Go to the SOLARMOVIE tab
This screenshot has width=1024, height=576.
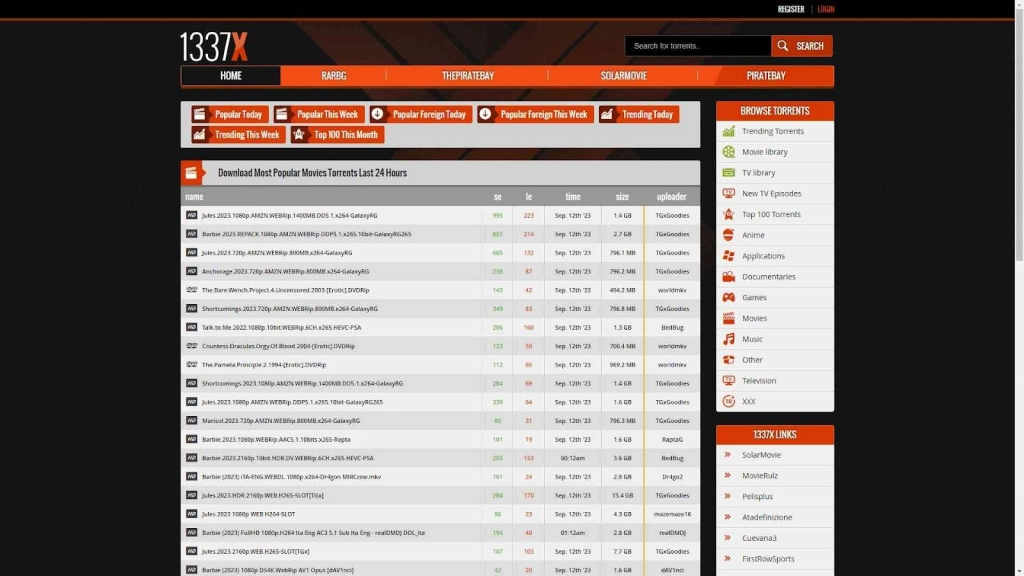pos(623,76)
